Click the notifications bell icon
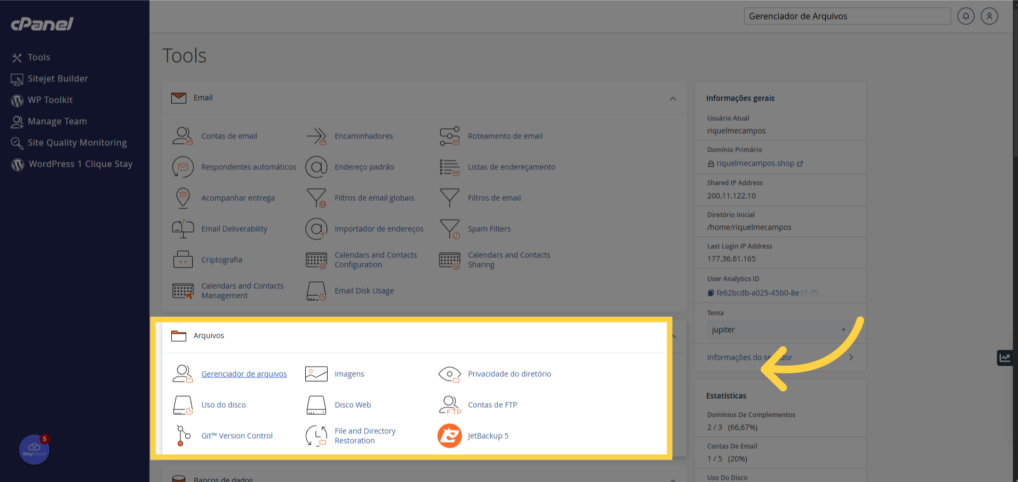The height and width of the screenshot is (482, 1018). pyautogui.click(x=966, y=16)
